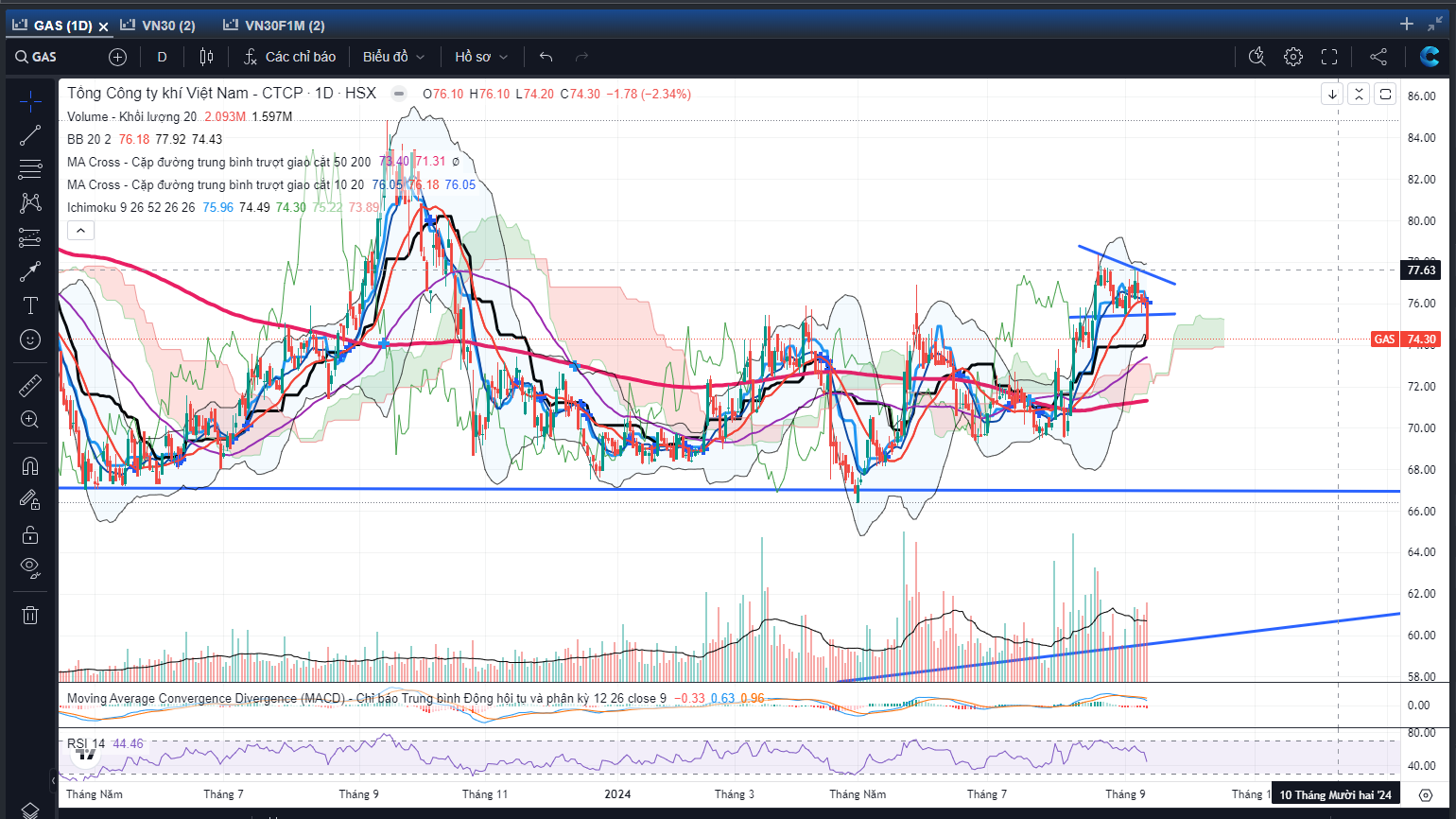Maximize the main chart pane
Image resolution: width=1456 pixels, height=819 pixels.
[x=1385, y=94]
